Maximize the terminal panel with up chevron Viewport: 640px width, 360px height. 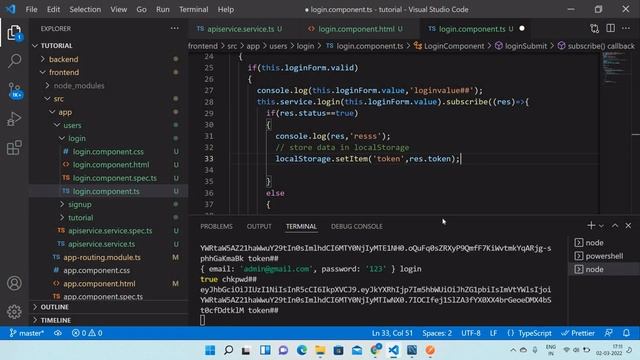615,225
